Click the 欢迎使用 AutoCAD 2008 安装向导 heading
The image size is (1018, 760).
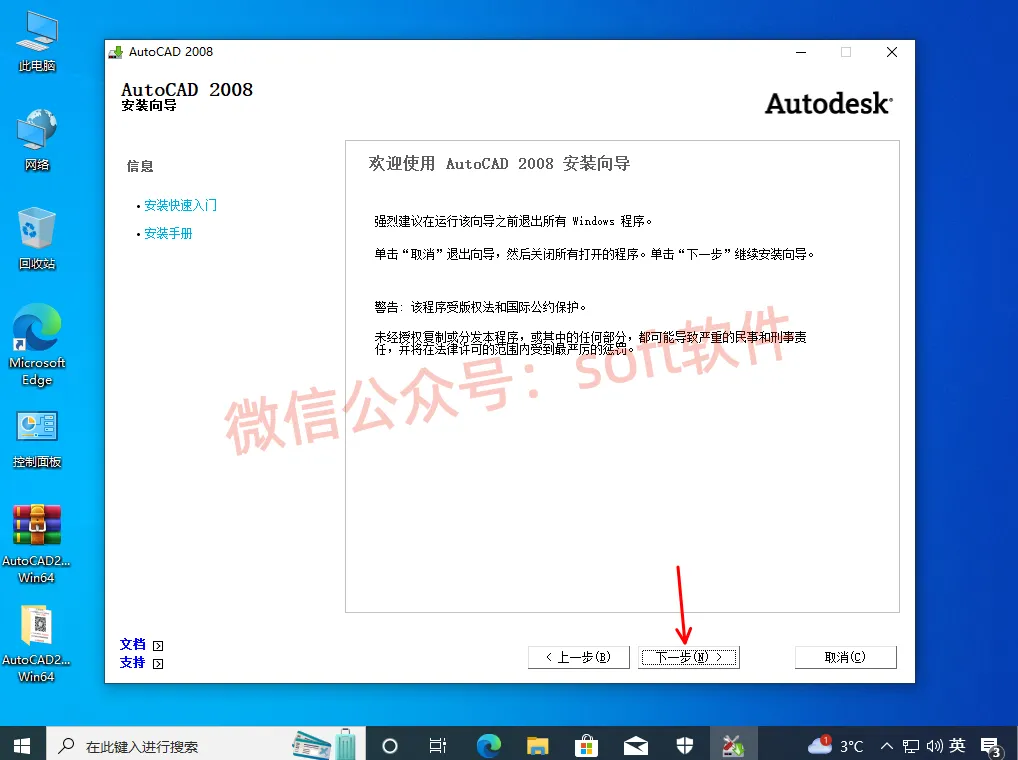point(499,164)
